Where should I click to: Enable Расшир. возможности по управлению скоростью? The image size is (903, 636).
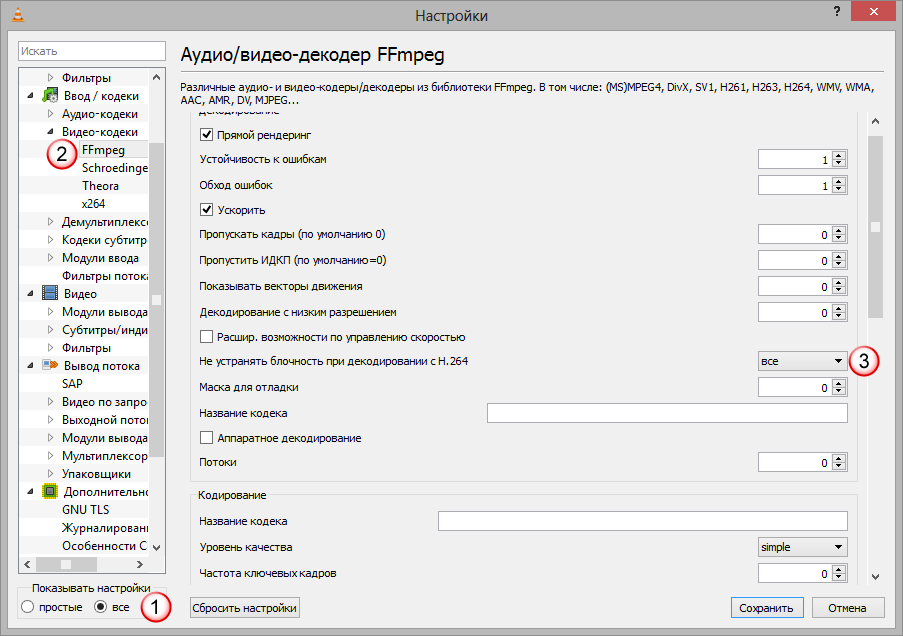(206, 336)
